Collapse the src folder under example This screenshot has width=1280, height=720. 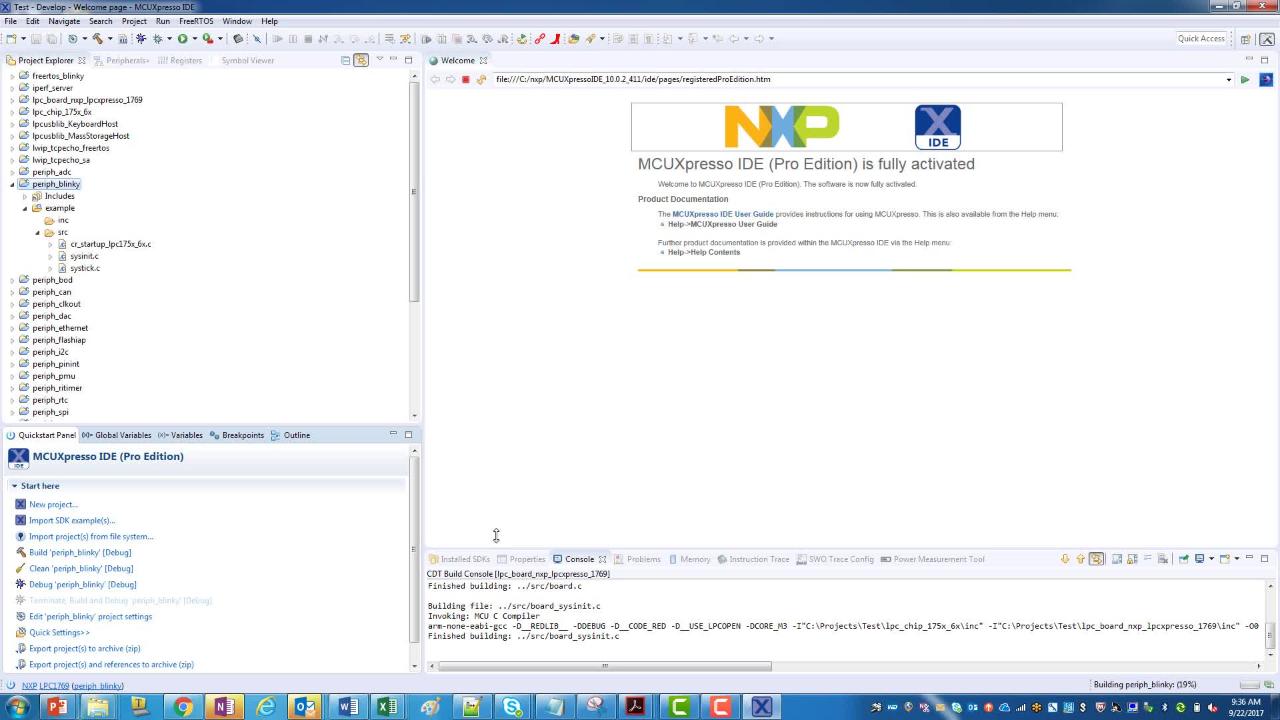point(36,232)
